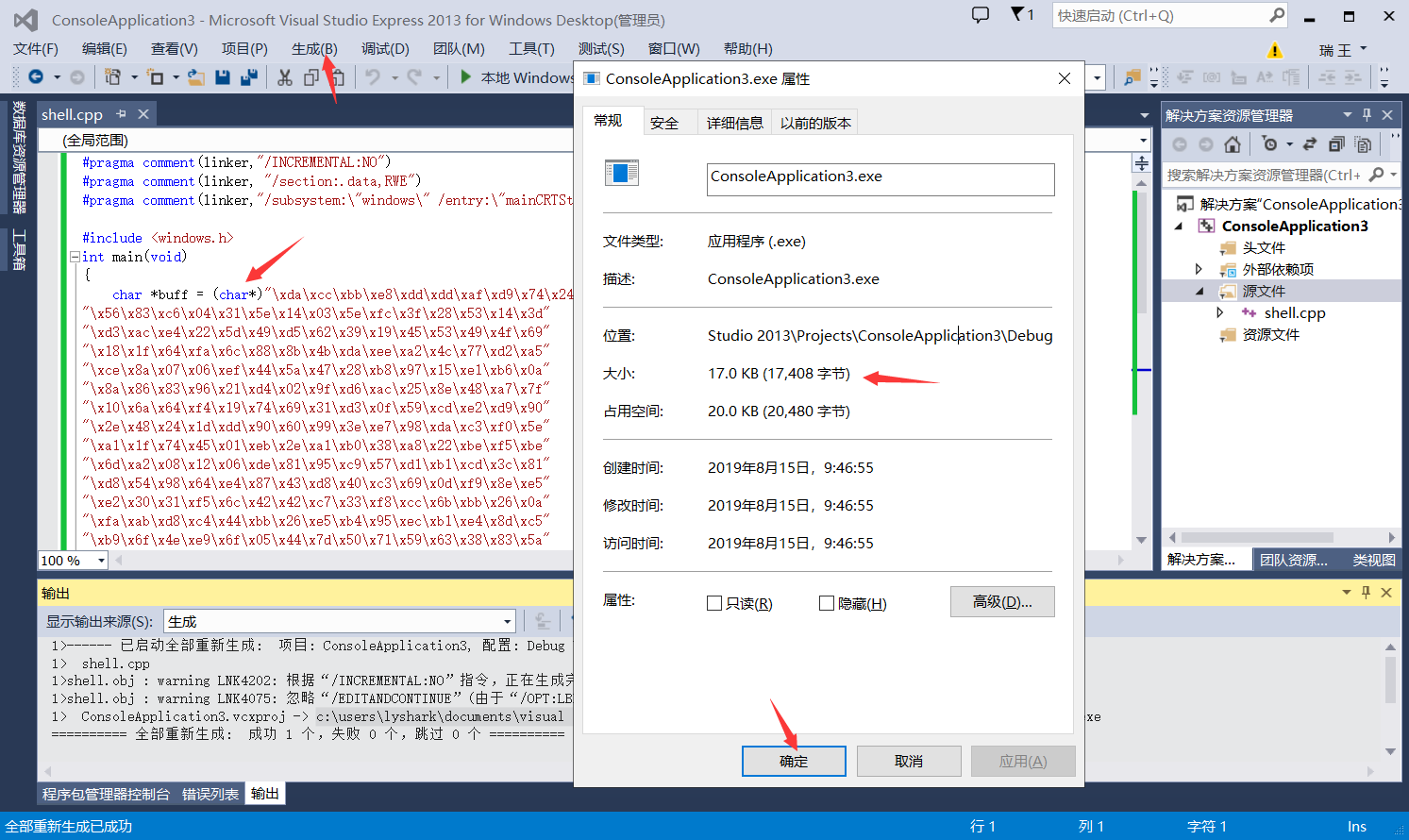
Task: Pin the Output panel
Action: 1366,593
